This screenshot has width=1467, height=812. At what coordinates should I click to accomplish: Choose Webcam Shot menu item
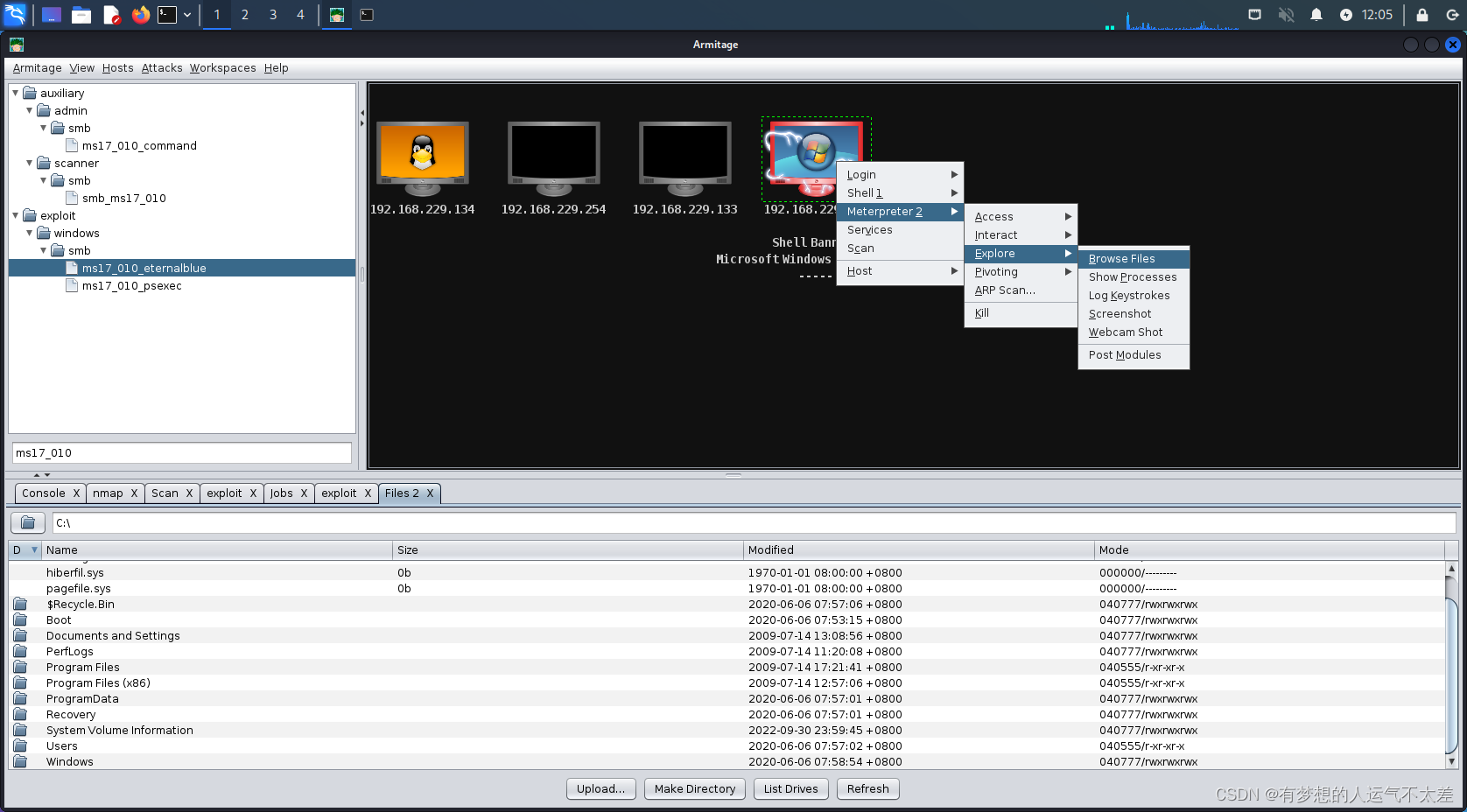click(x=1134, y=332)
